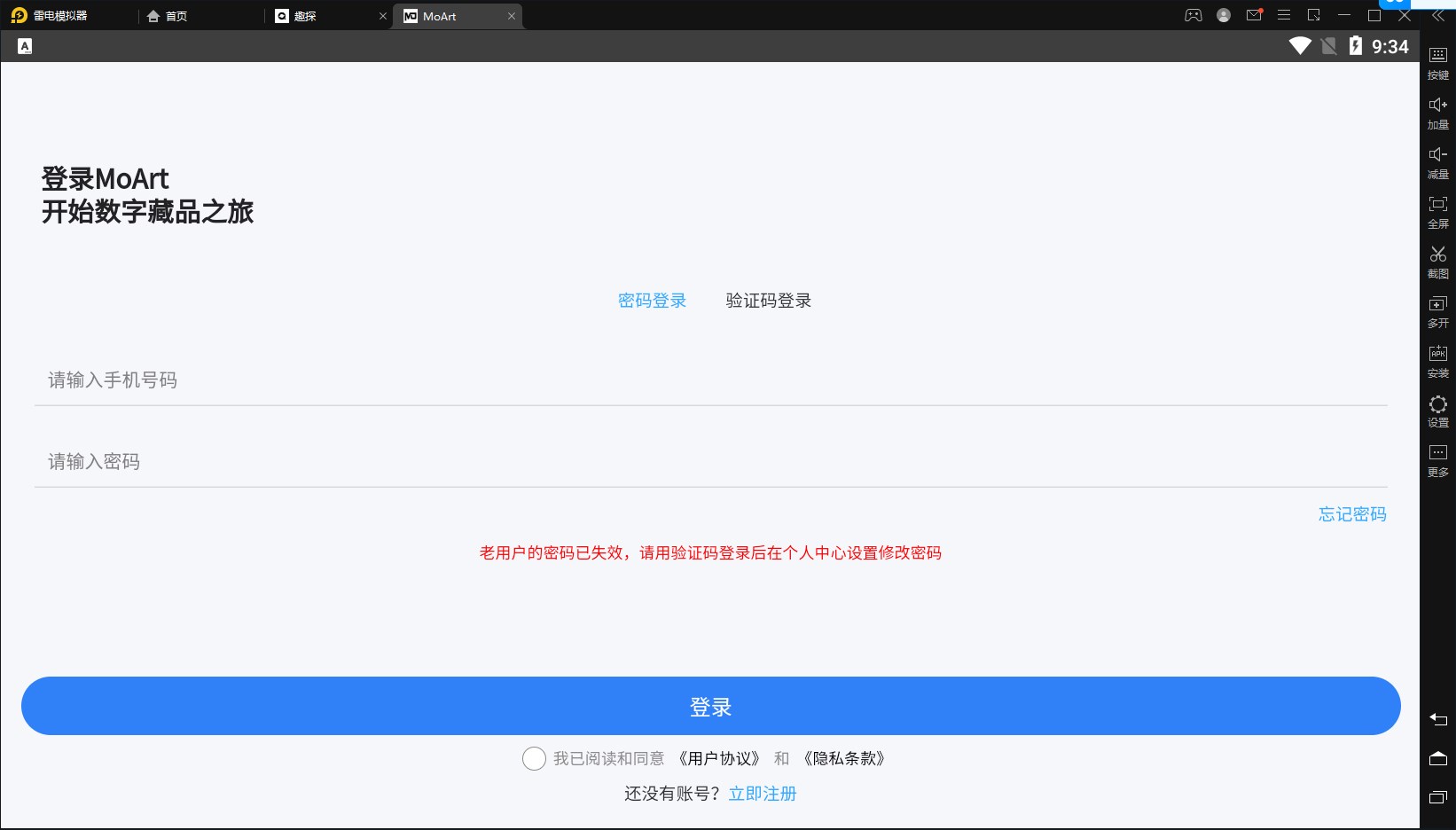1456x830 pixels.
Task: Collapse the right sidebar with double chevron
Action: coord(1438,16)
